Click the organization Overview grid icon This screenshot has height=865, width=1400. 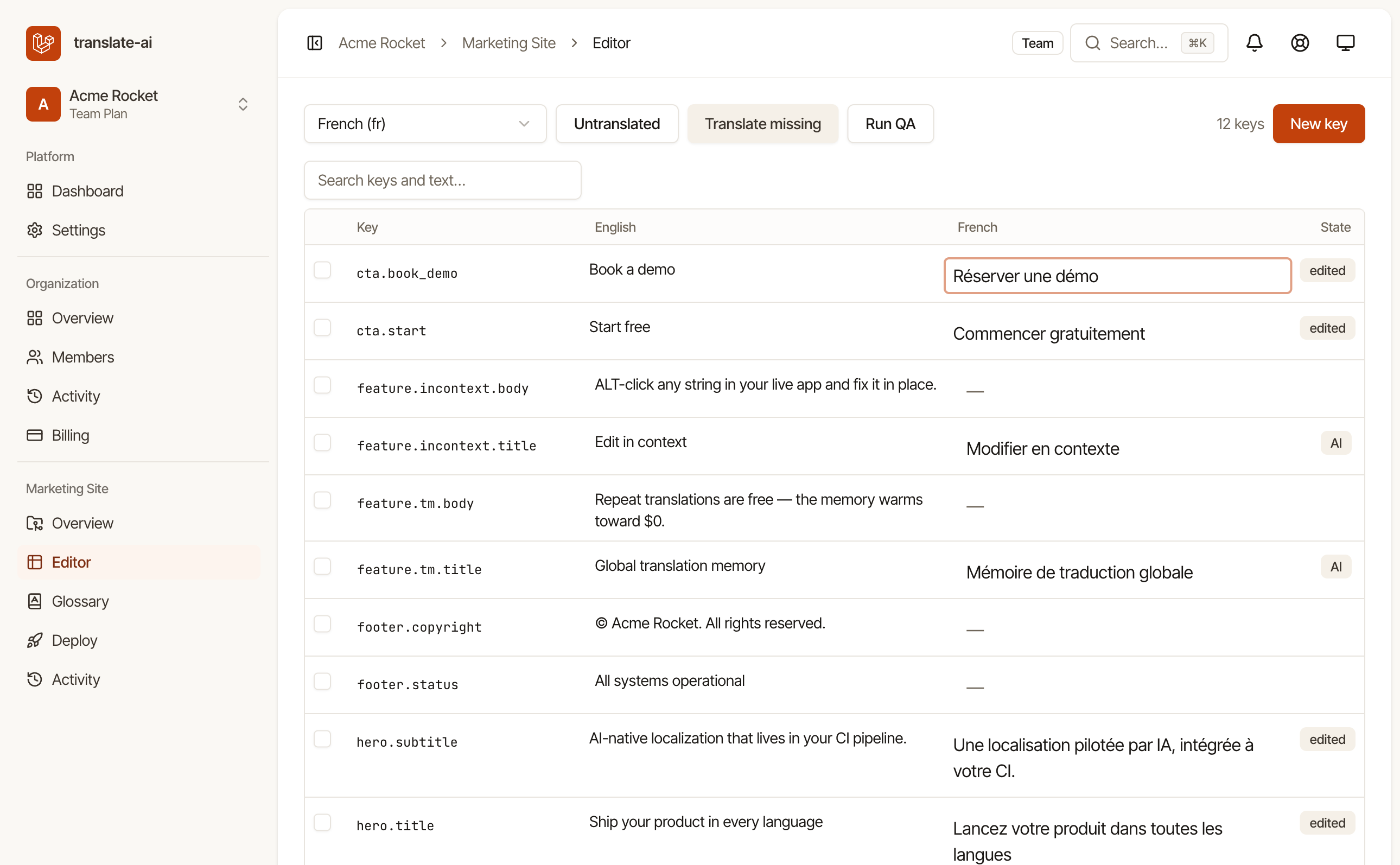(35, 318)
